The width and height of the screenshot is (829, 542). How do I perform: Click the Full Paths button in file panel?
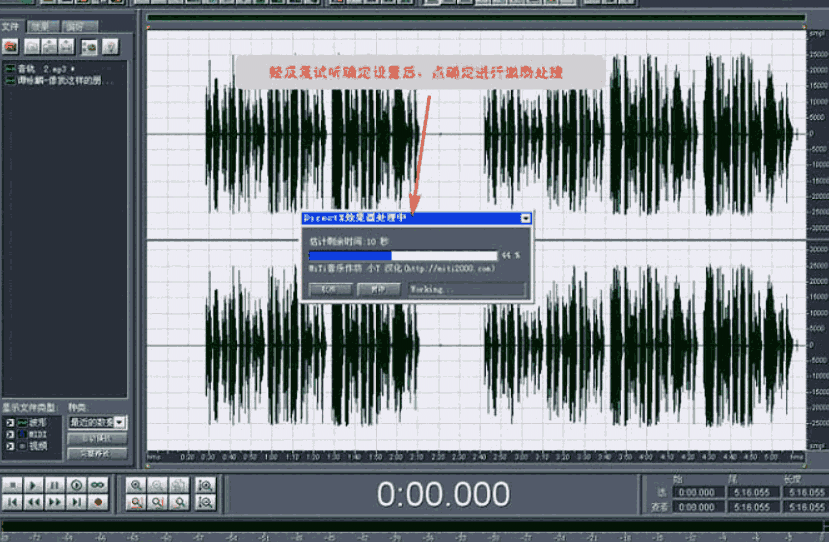pos(97,453)
